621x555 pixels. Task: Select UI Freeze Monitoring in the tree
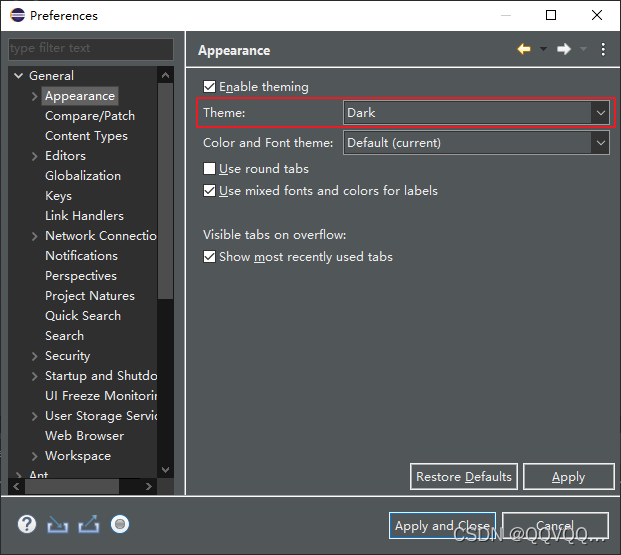[x=101, y=396]
